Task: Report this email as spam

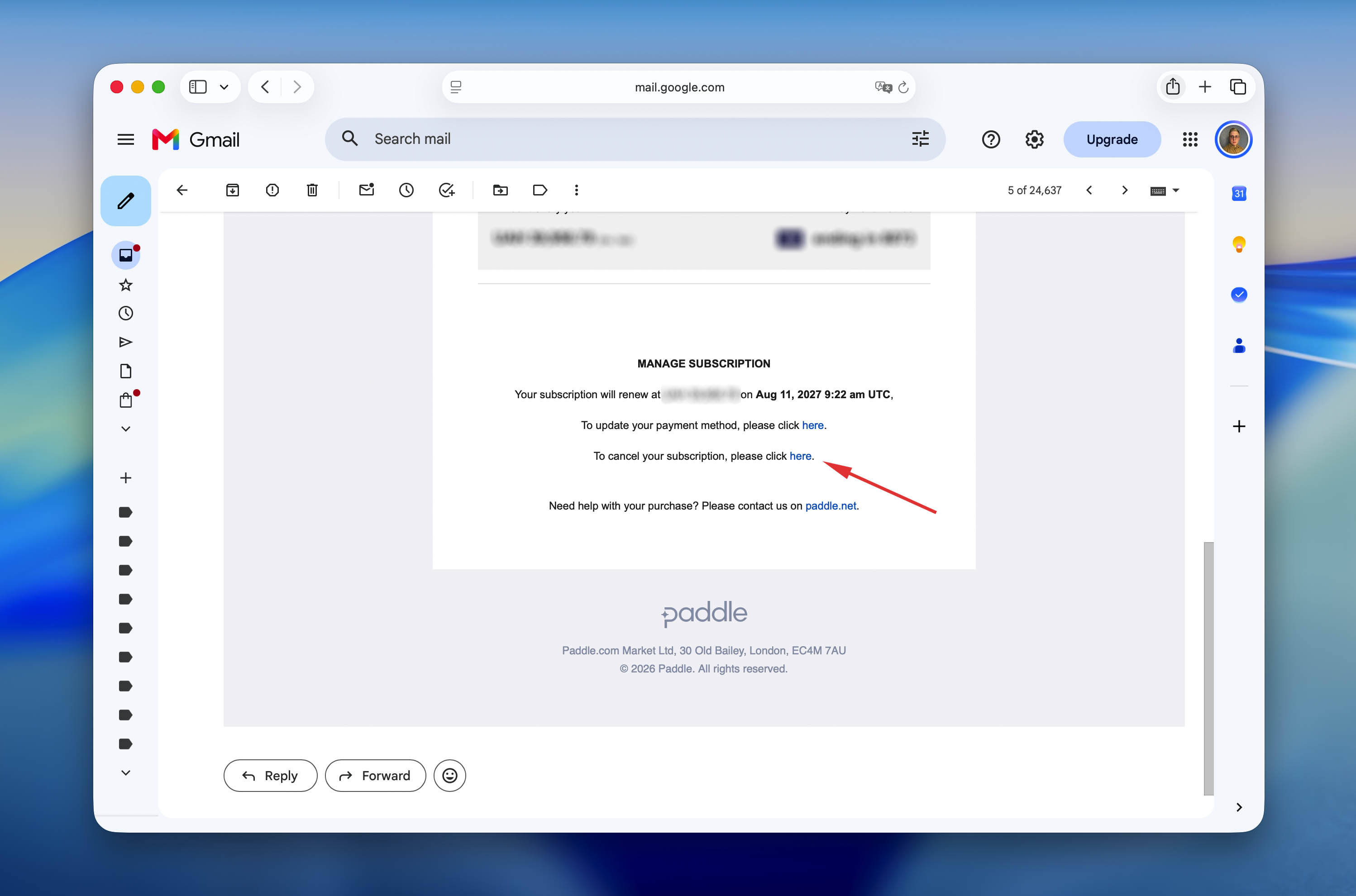Action: click(x=272, y=190)
